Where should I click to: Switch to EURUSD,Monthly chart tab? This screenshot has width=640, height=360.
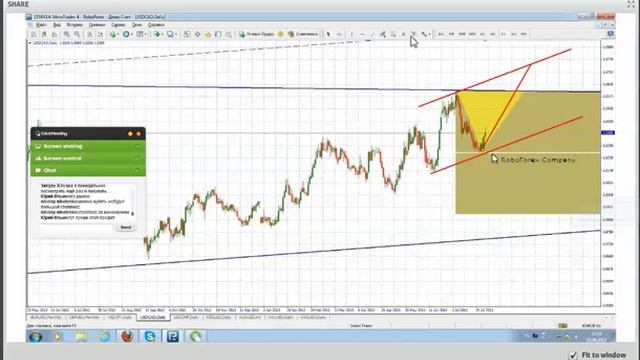(46, 317)
